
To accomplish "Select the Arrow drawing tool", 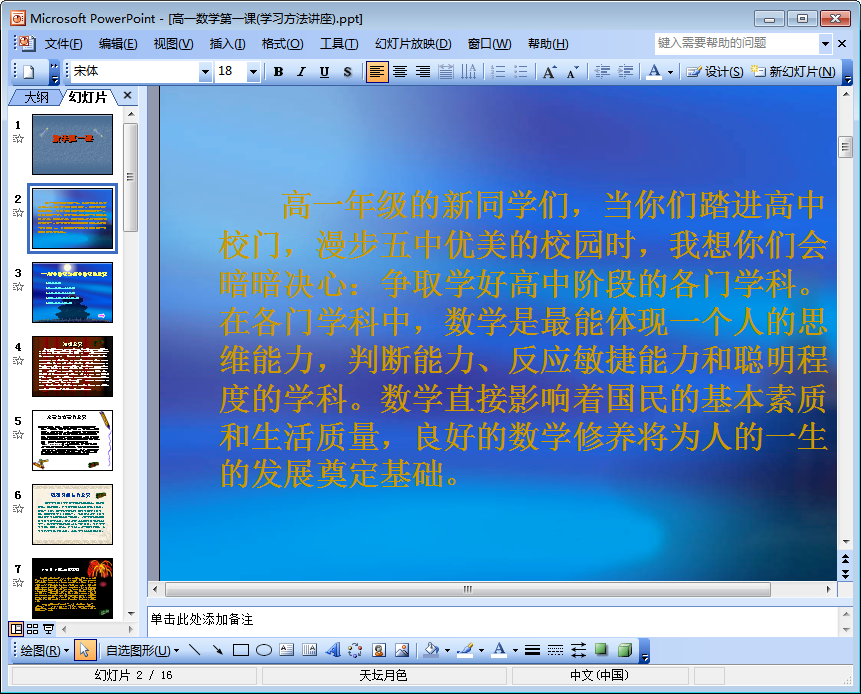I will coord(217,650).
